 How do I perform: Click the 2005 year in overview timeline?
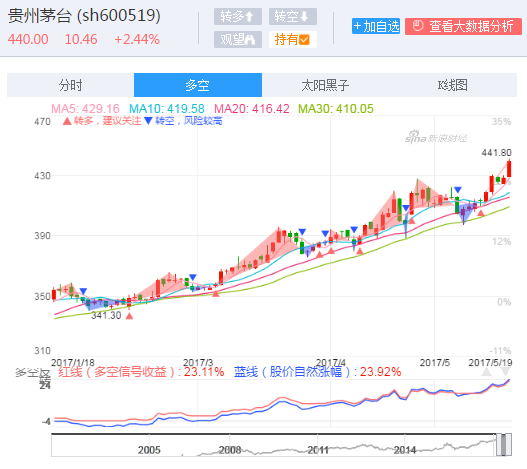[x=149, y=450]
